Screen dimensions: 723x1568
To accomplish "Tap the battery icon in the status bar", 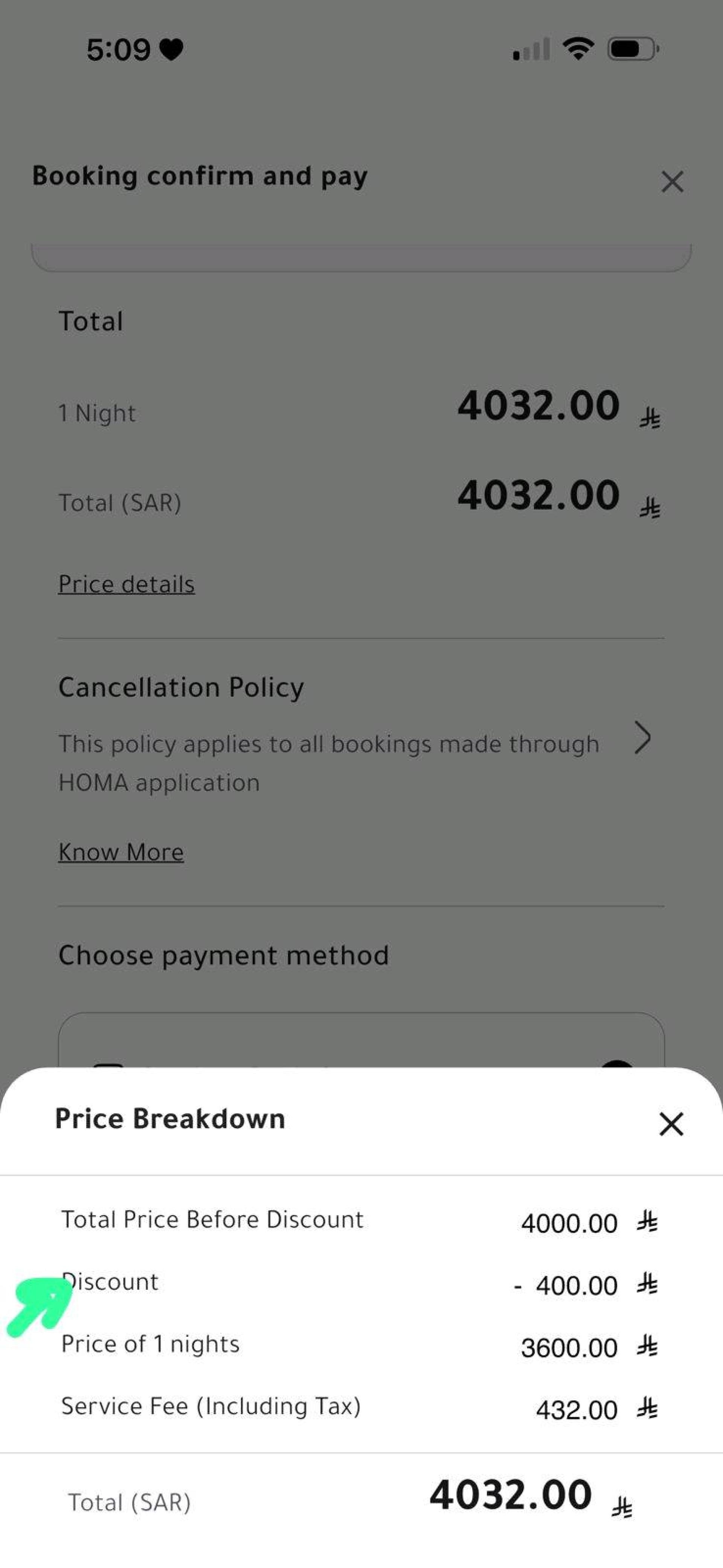I will [633, 49].
